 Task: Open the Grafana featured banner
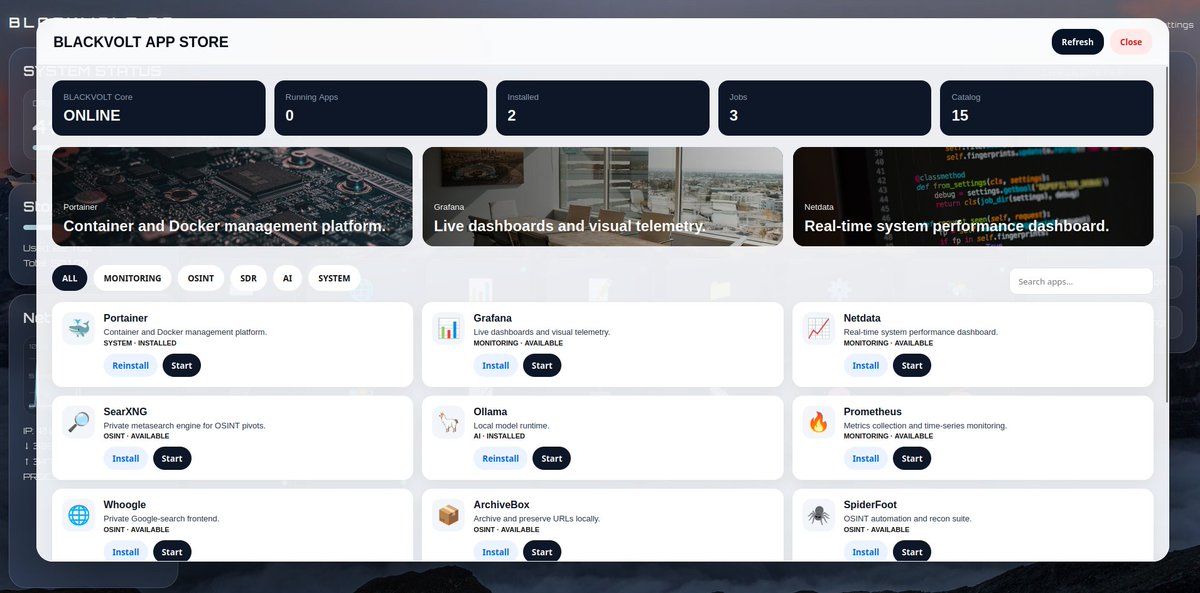coord(603,196)
